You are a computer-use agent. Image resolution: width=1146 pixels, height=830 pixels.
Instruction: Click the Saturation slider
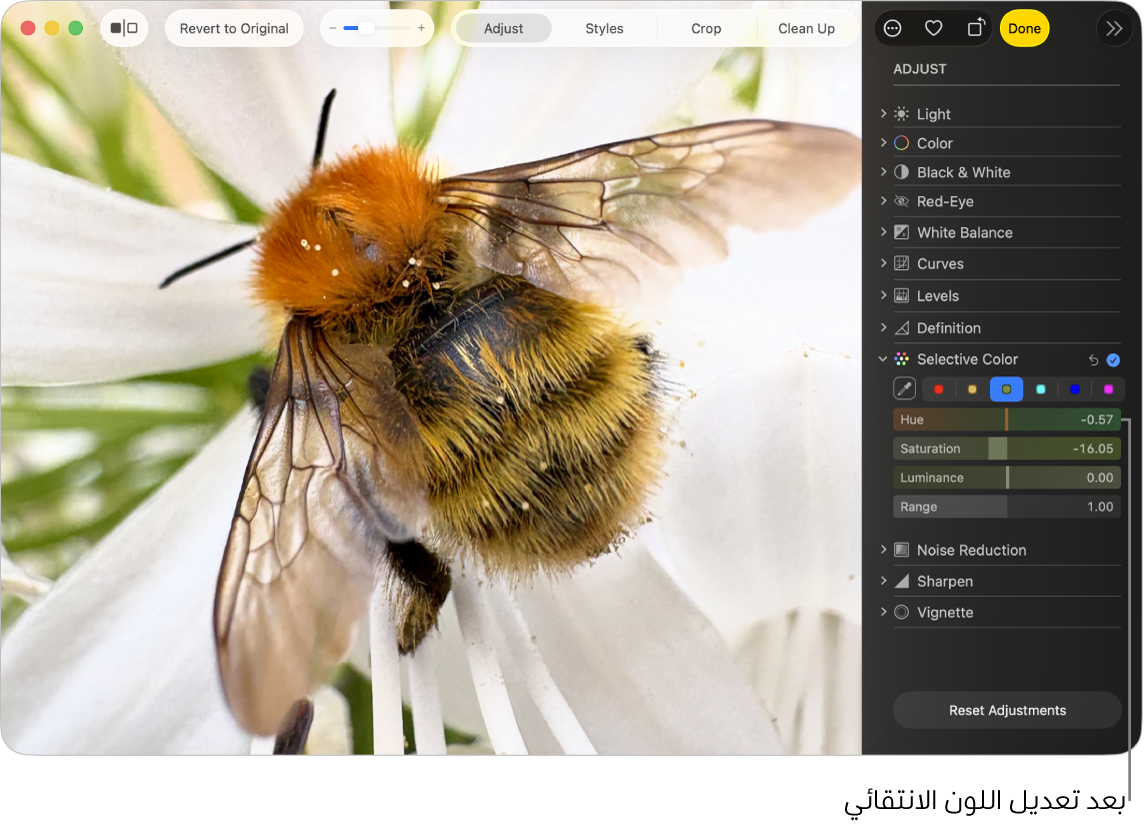pyautogui.click(x=1009, y=450)
